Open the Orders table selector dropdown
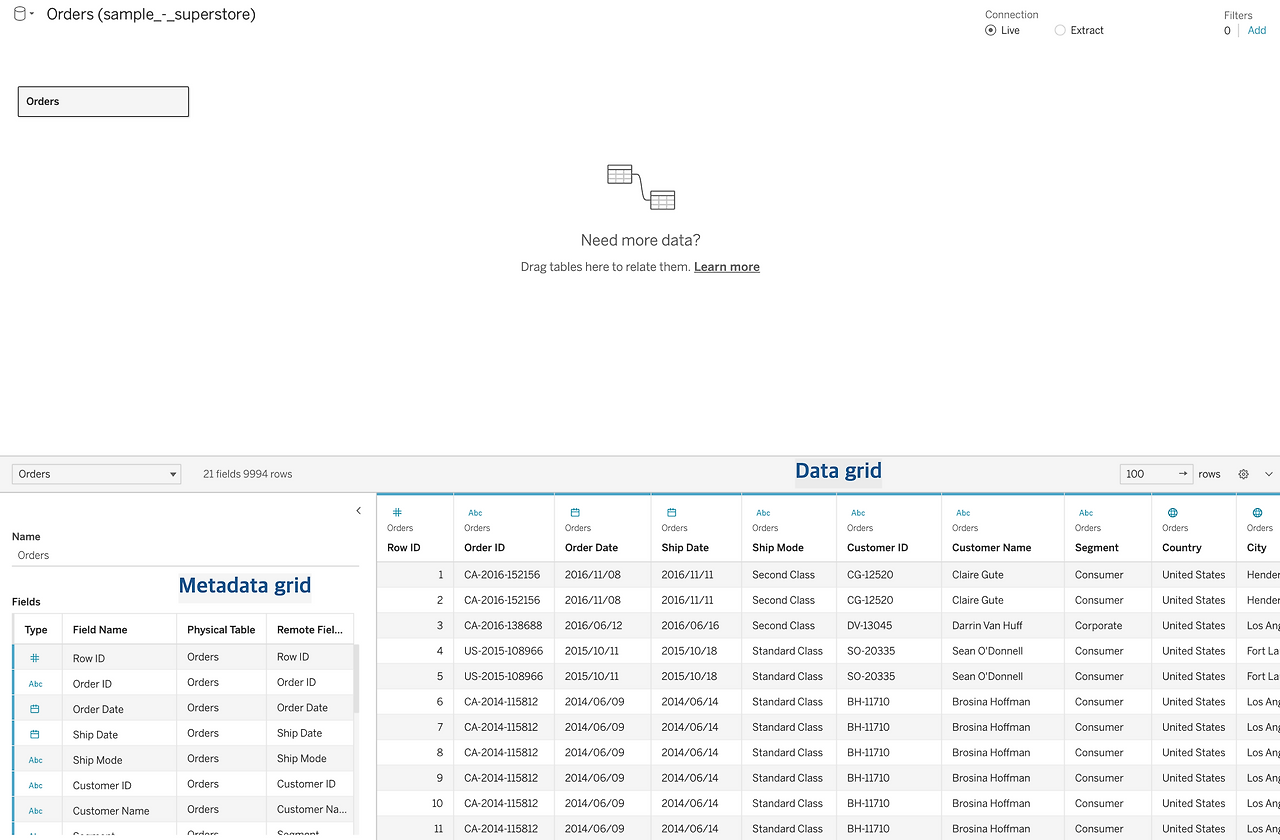Screen dimensions: 1280x840 click(96, 474)
